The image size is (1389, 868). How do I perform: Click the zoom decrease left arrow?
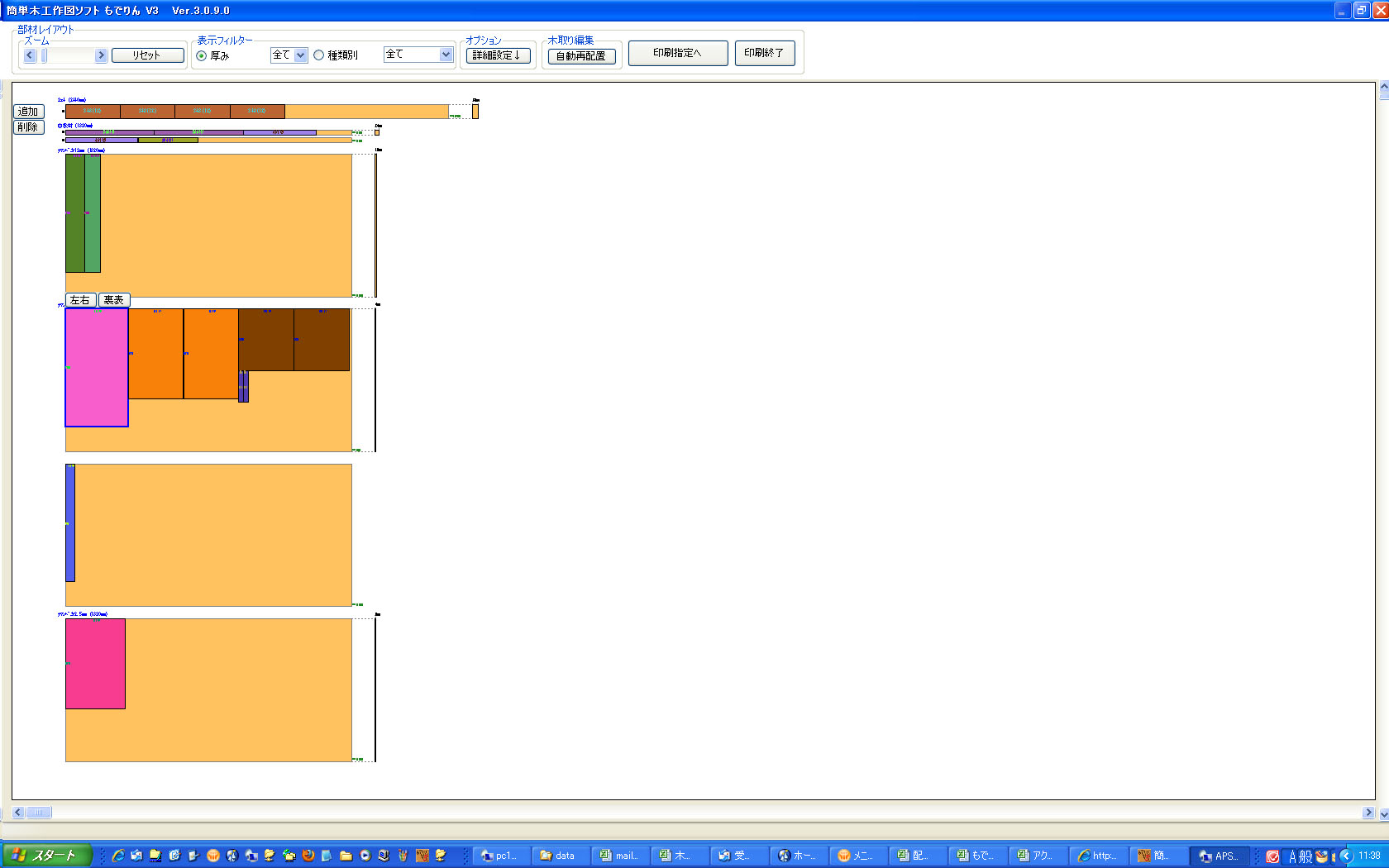click(x=31, y=55)
